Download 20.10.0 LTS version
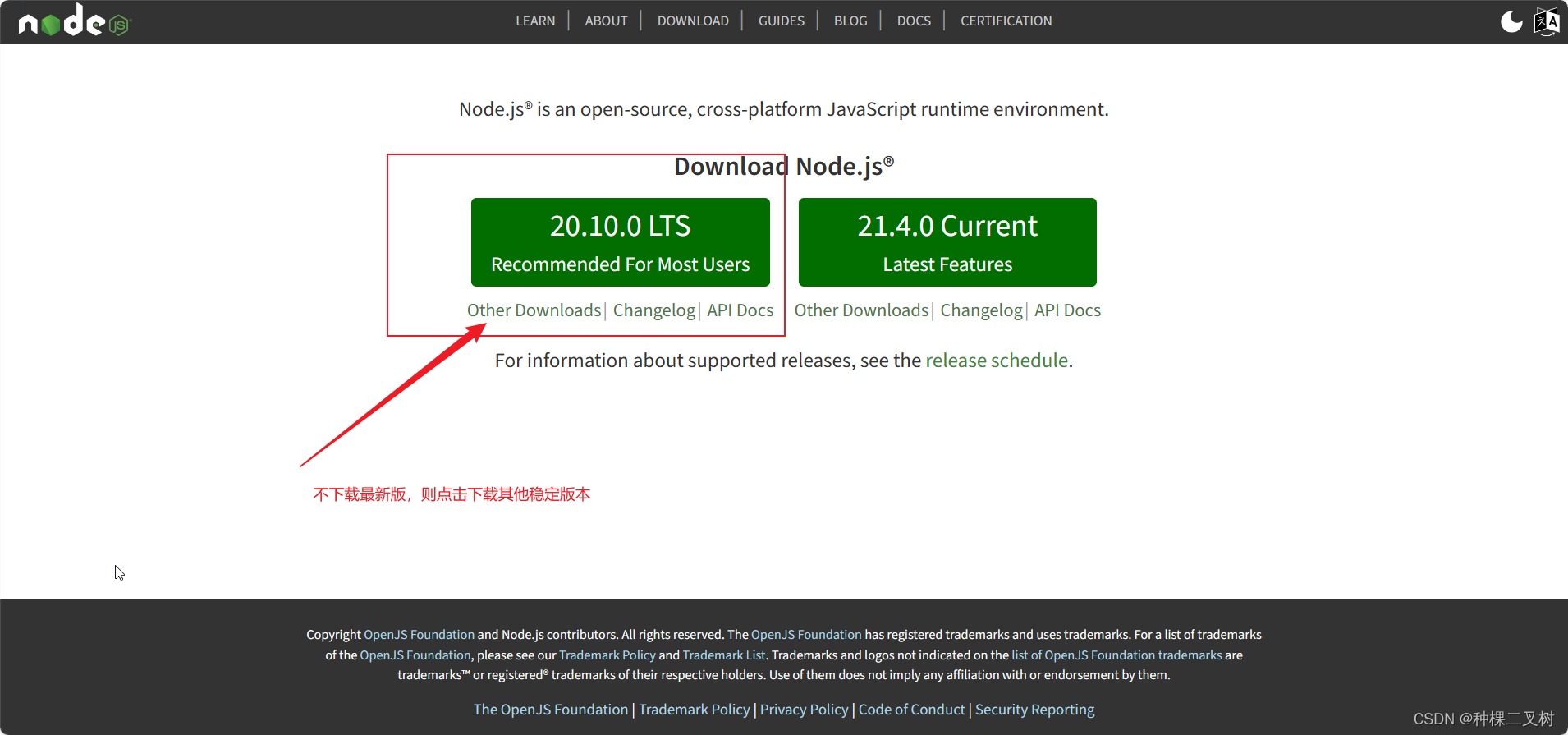 (621, 242)
